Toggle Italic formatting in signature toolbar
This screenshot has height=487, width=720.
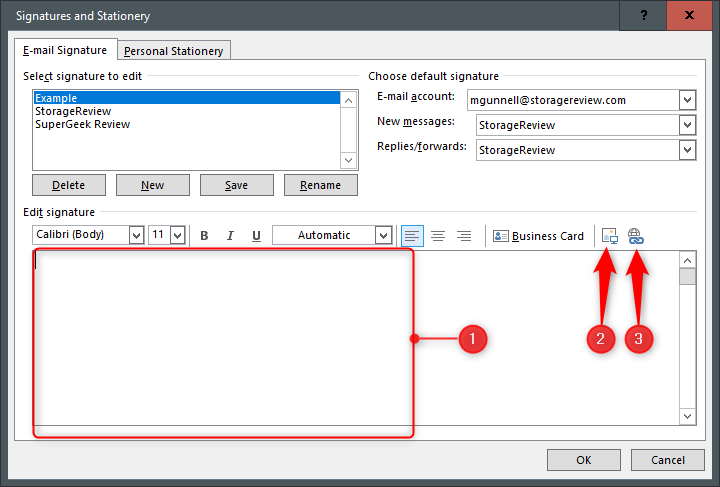(x=230, y=236)
